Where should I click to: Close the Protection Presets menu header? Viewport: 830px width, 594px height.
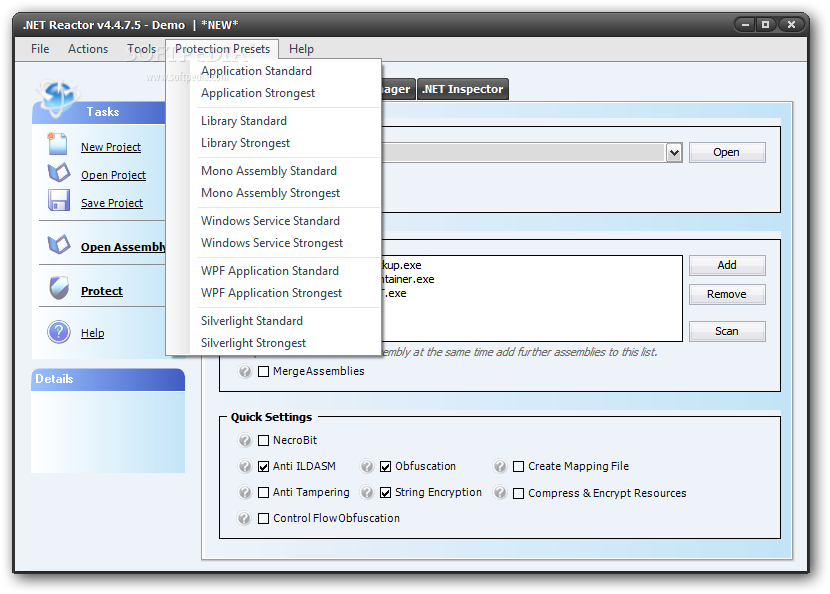point(222,49)
